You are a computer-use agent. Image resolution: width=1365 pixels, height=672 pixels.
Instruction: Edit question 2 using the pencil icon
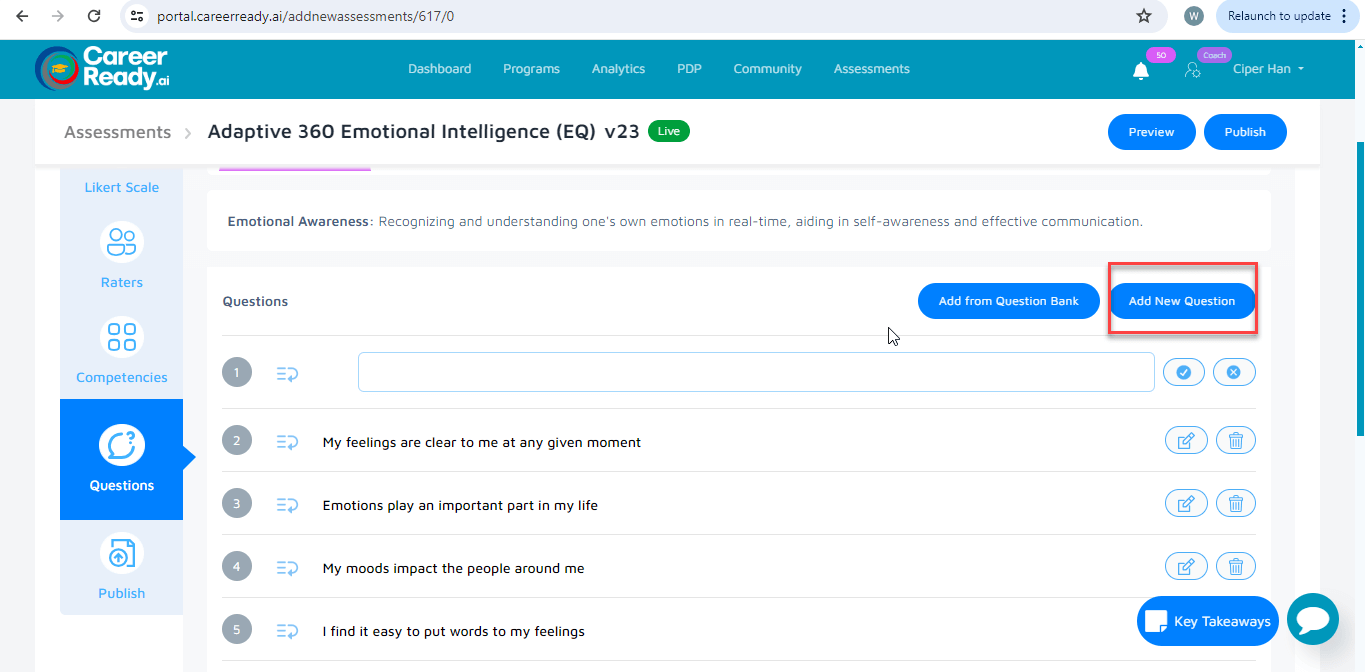[x=1186, y=439]
